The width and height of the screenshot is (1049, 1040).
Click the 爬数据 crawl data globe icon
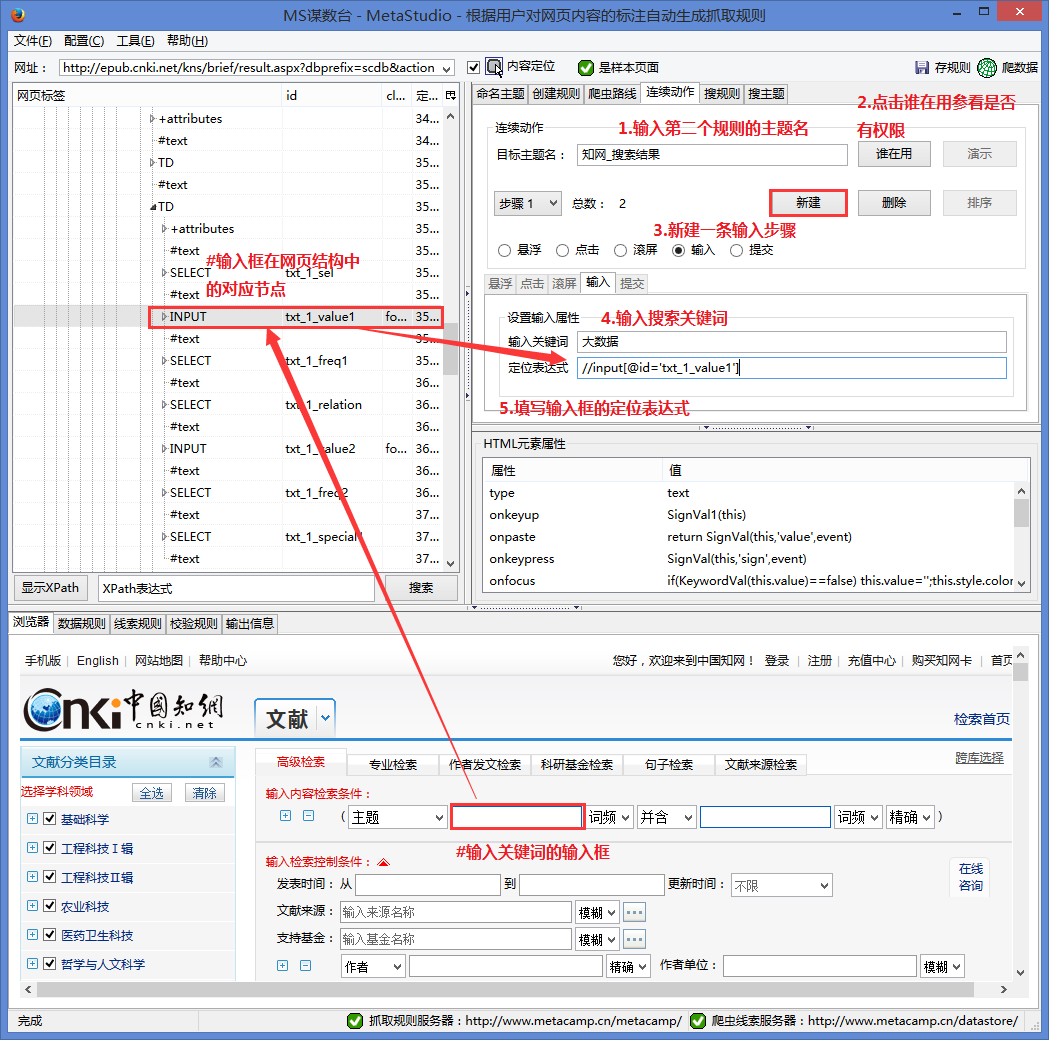(987, 67)
